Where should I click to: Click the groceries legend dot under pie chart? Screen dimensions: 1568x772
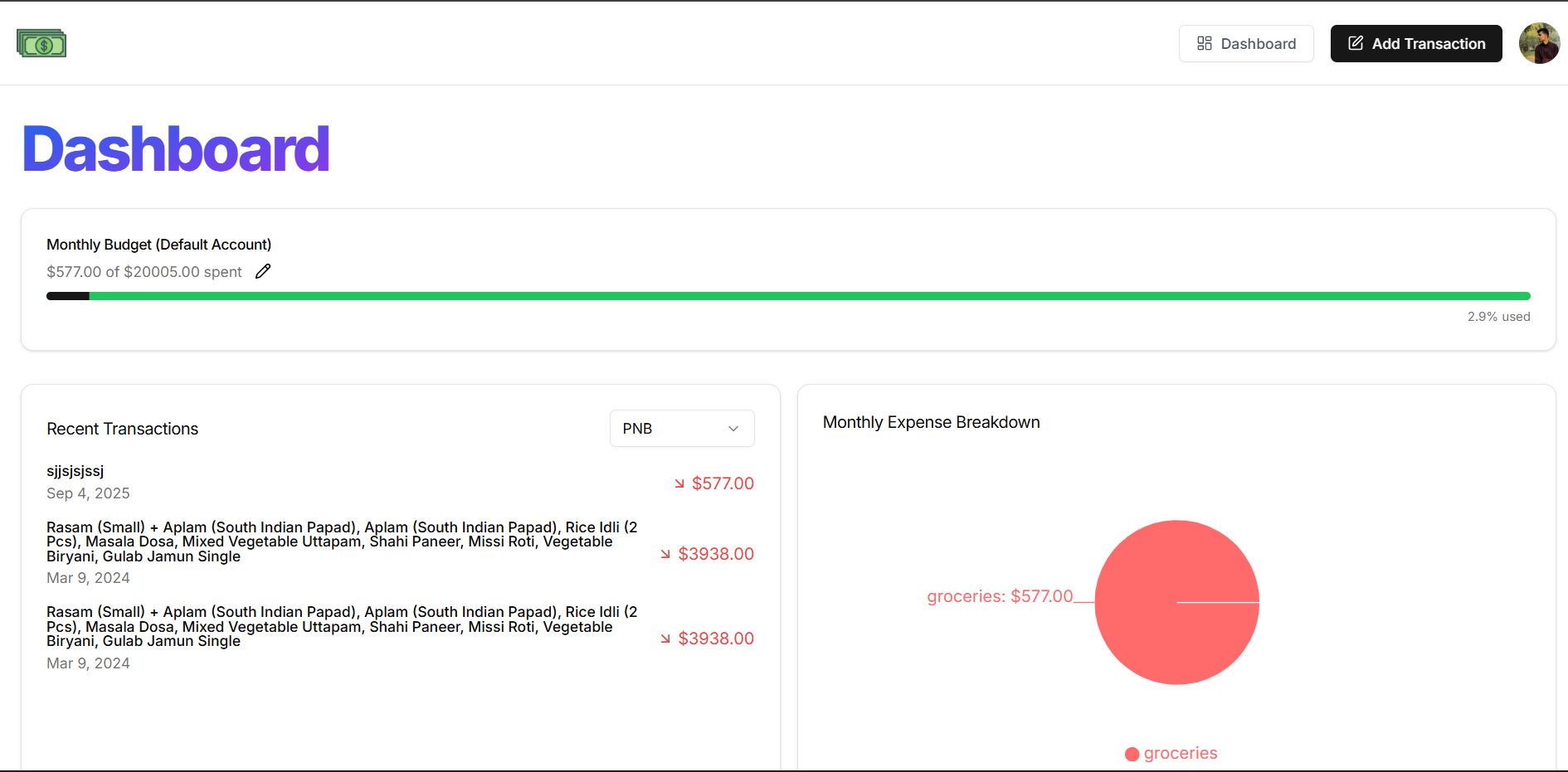(x=1132, y=754)
